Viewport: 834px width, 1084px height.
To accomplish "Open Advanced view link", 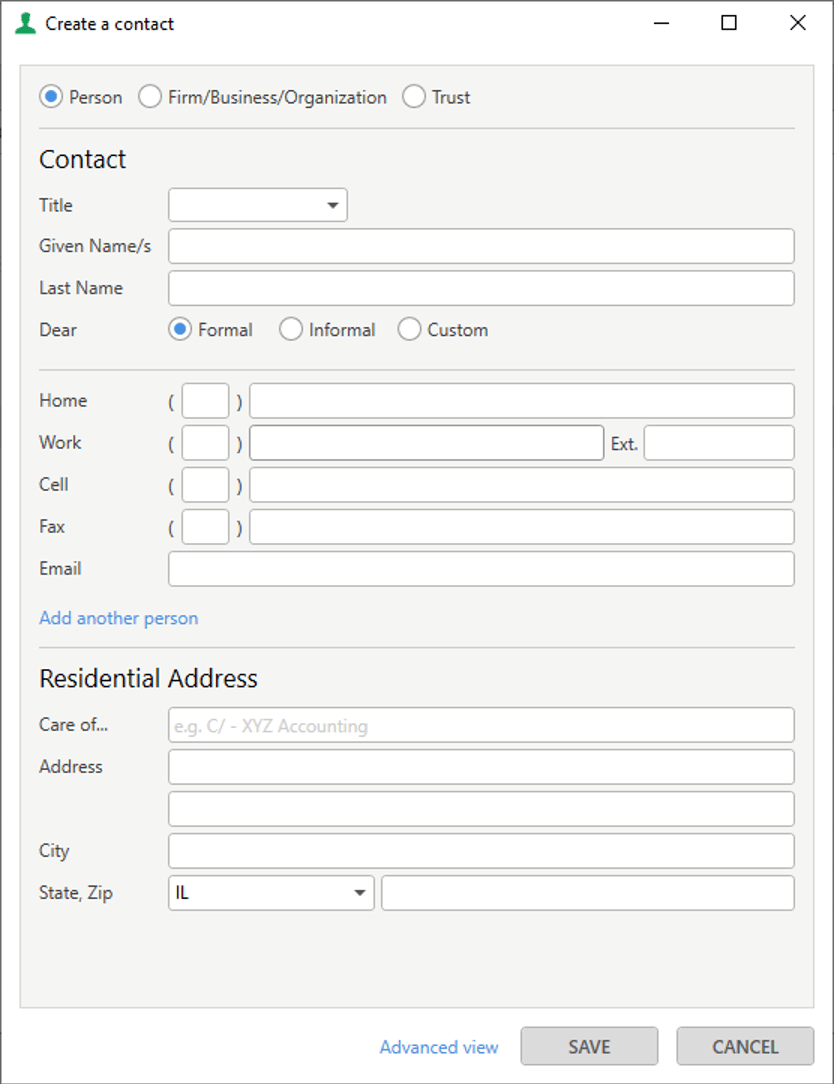I will tap(438, 1047).
